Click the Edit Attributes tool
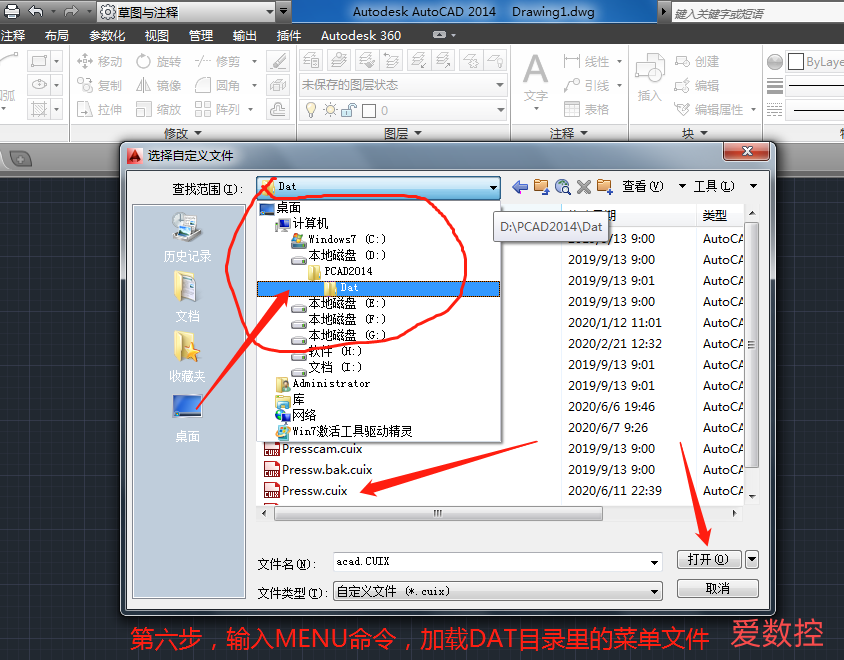844x660 pixels. (x=709, y=109)
